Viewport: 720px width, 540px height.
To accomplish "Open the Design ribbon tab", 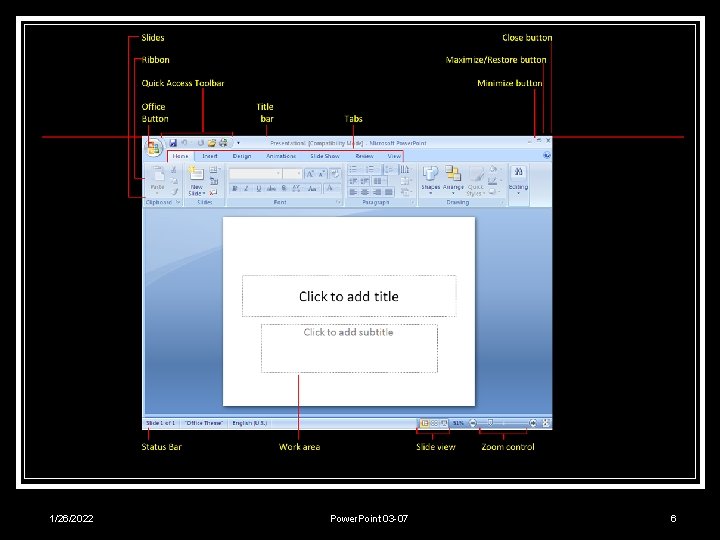I will coord(242,156).
